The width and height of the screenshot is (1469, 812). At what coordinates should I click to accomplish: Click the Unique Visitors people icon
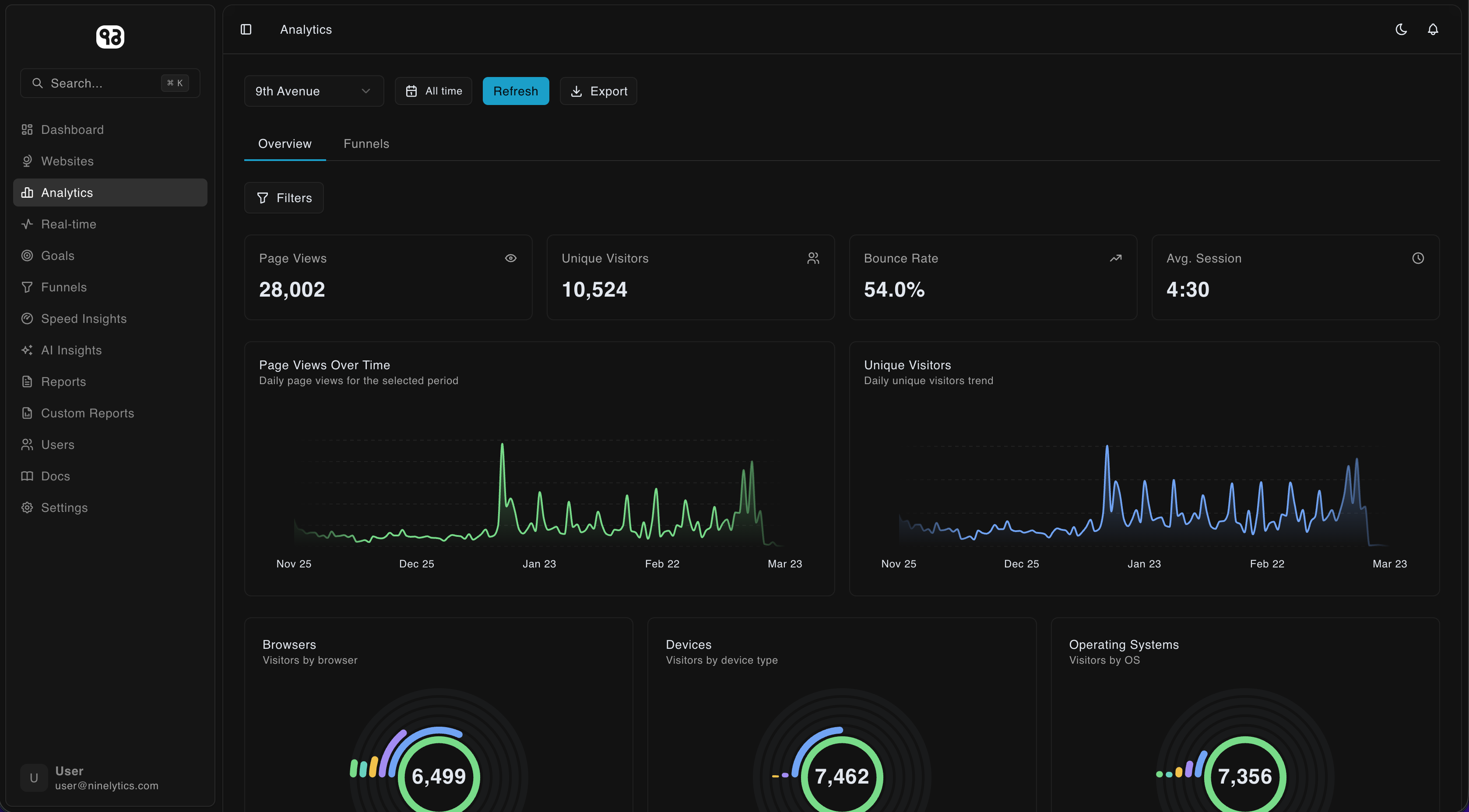[x=813, y=258]
